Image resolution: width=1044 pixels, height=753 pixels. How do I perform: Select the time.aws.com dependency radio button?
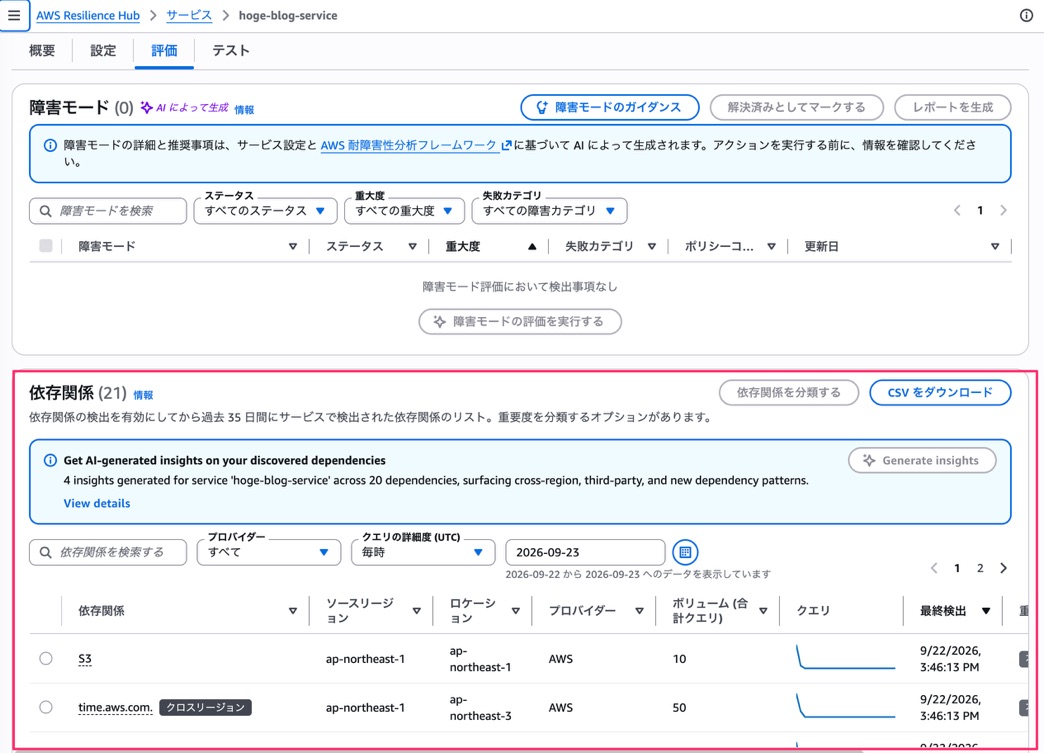click(46, 707)
